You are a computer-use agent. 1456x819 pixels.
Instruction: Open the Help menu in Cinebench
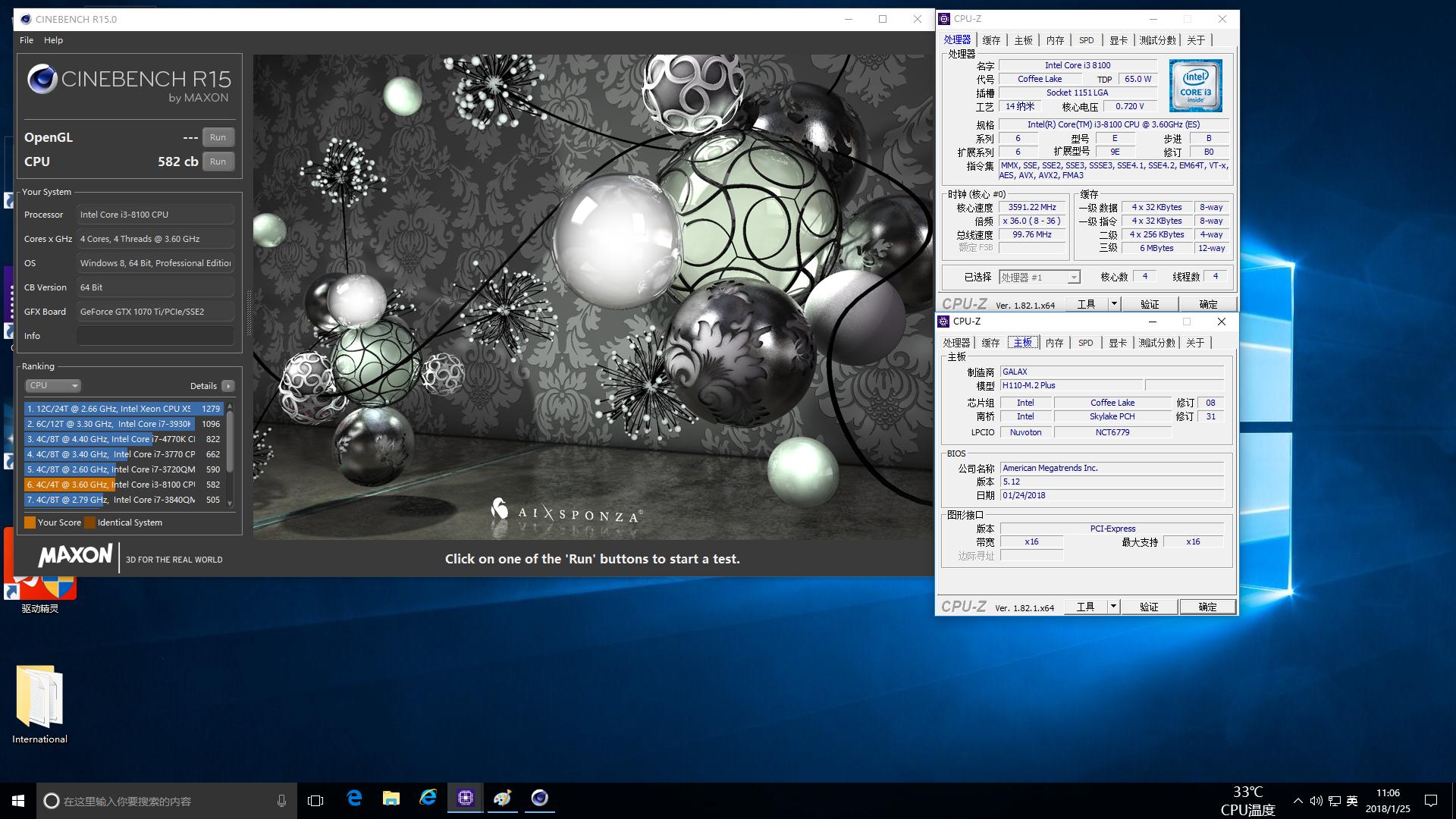(53, 40)
